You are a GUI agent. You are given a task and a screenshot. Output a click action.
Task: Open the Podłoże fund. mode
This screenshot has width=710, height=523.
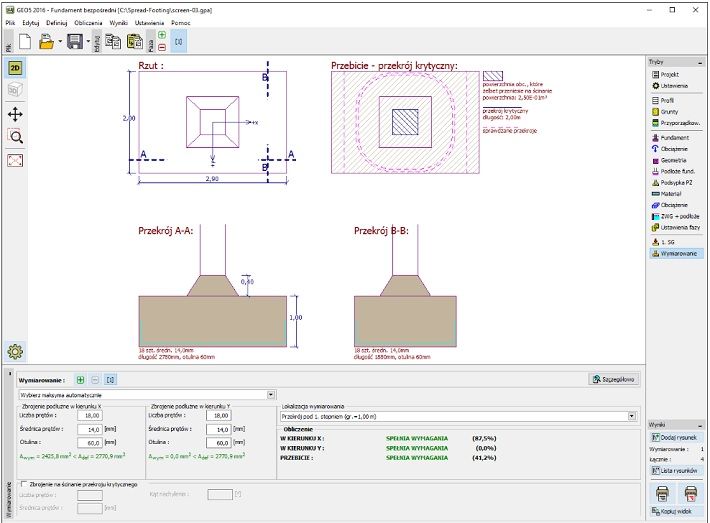[676, 171]
